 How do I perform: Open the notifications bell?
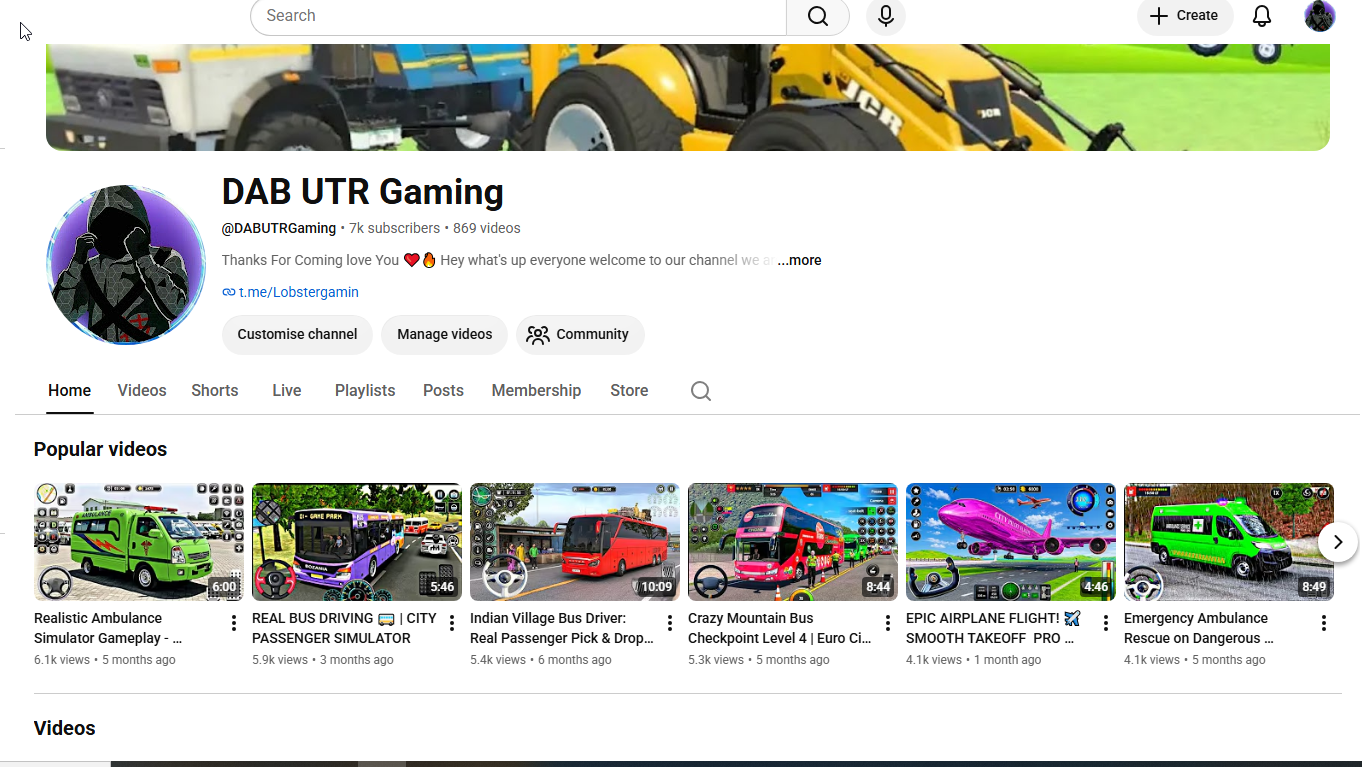[x=1262, y=16]
